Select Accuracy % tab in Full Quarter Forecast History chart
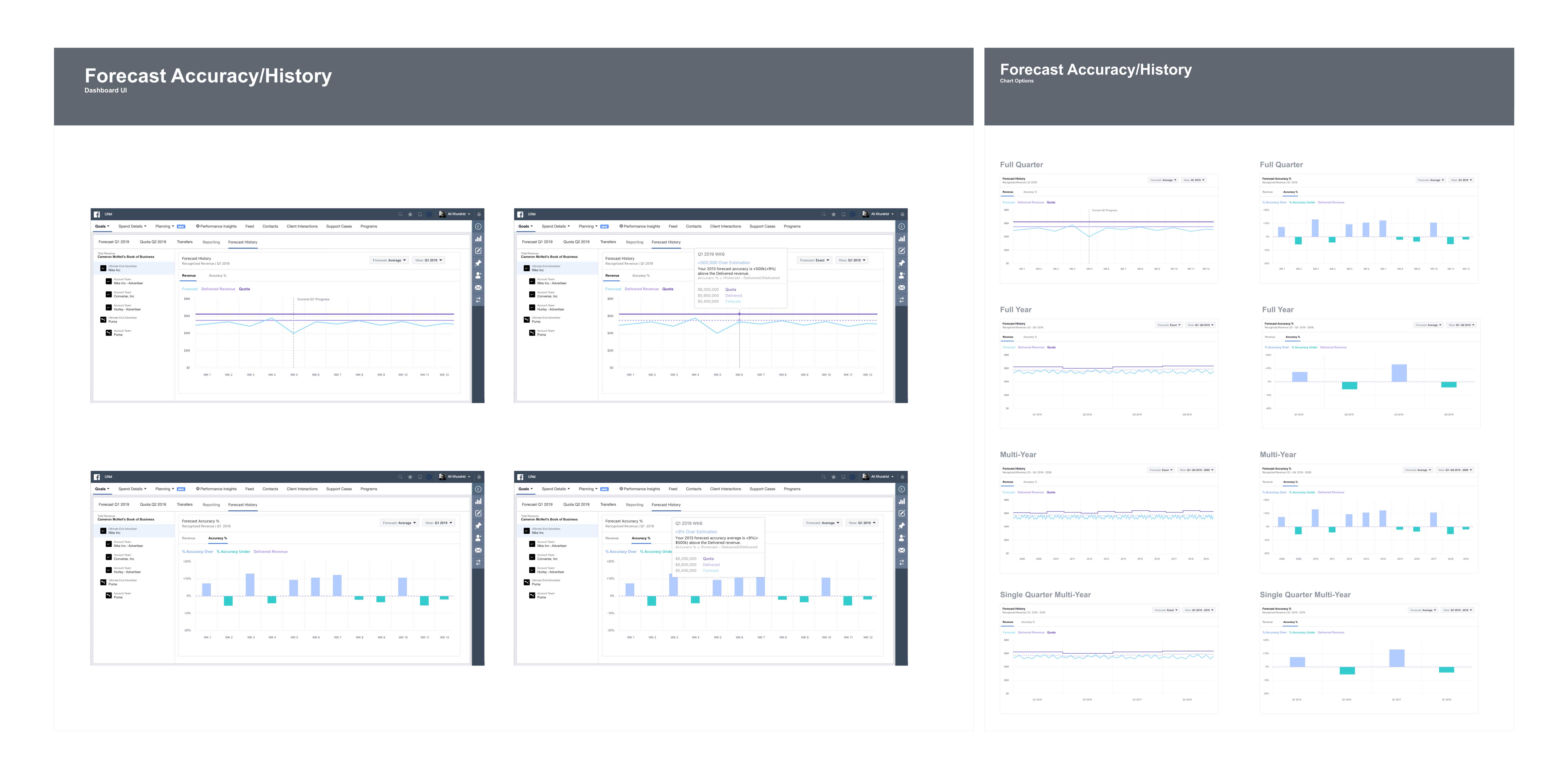Viewport: 1568px width, 779px height. 1030,192
